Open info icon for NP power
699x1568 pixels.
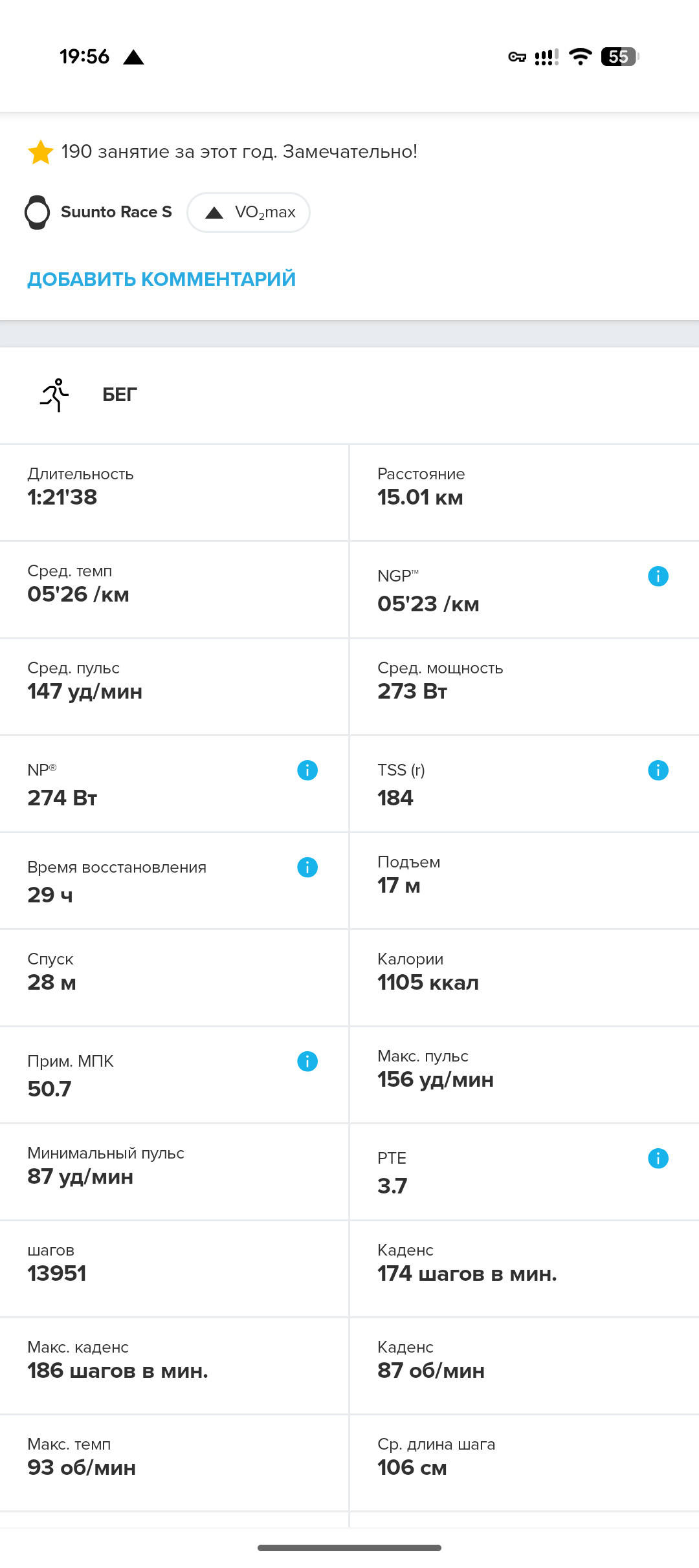(307, 770)
